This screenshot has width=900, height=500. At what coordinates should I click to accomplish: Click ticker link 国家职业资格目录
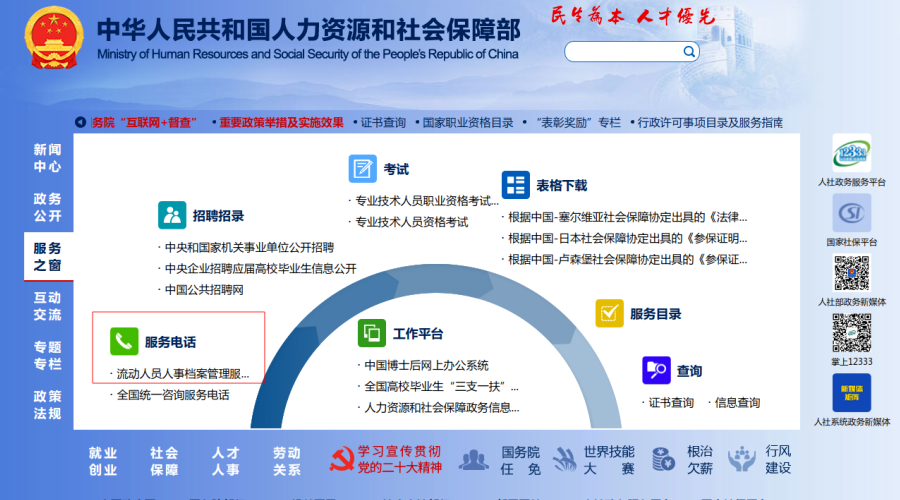[468, 122]
